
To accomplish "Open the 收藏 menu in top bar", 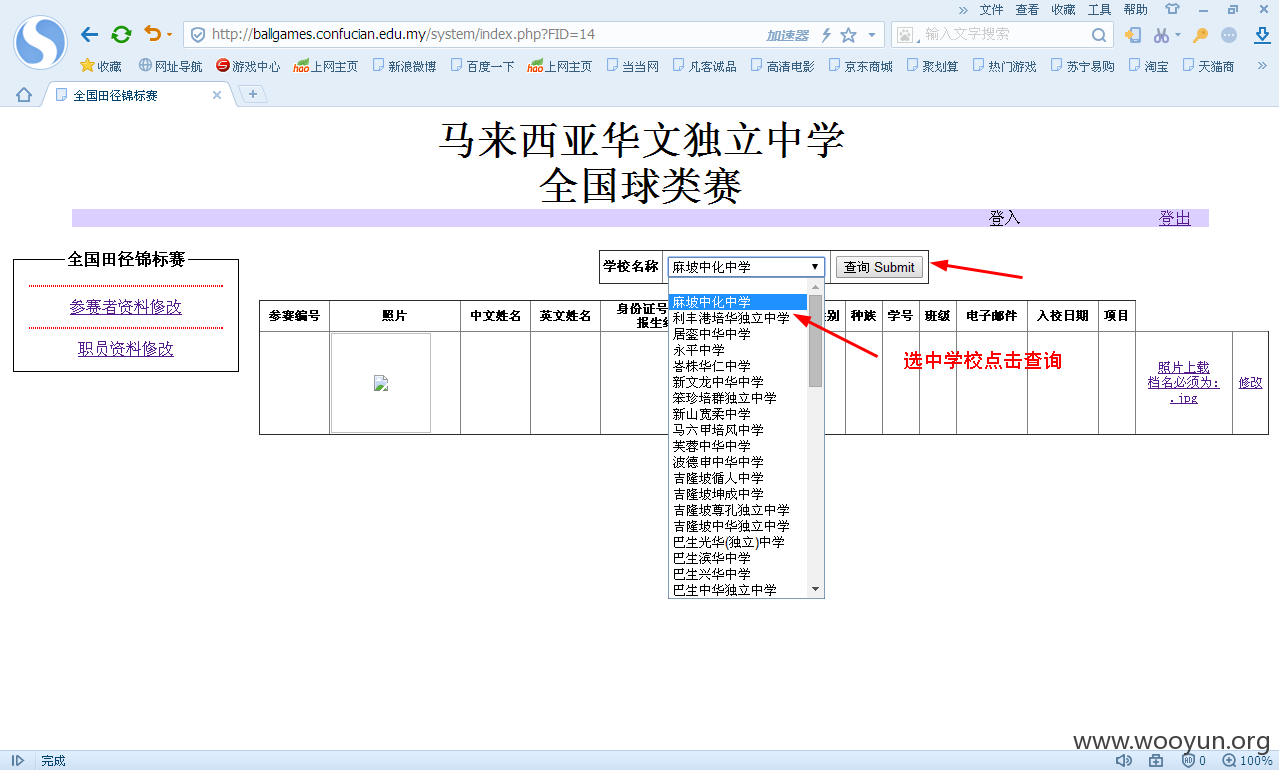I will (1063, 9).
